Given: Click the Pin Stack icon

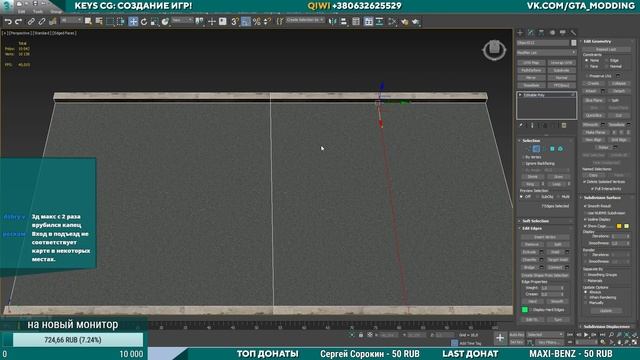Looking at the screenshot, I should point(522,126).
